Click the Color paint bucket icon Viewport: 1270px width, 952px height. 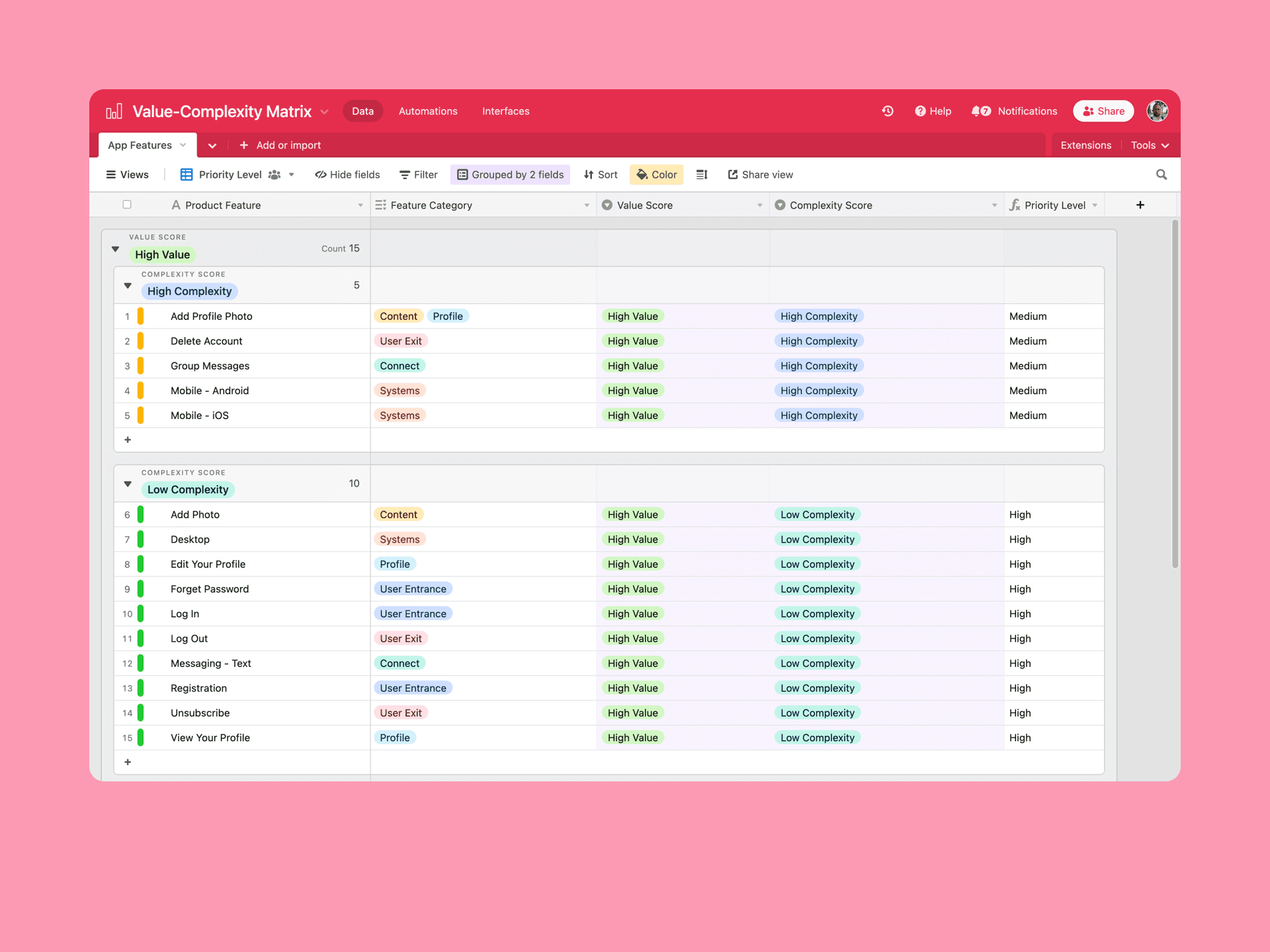pyautogui.click(x=642, y=175)
